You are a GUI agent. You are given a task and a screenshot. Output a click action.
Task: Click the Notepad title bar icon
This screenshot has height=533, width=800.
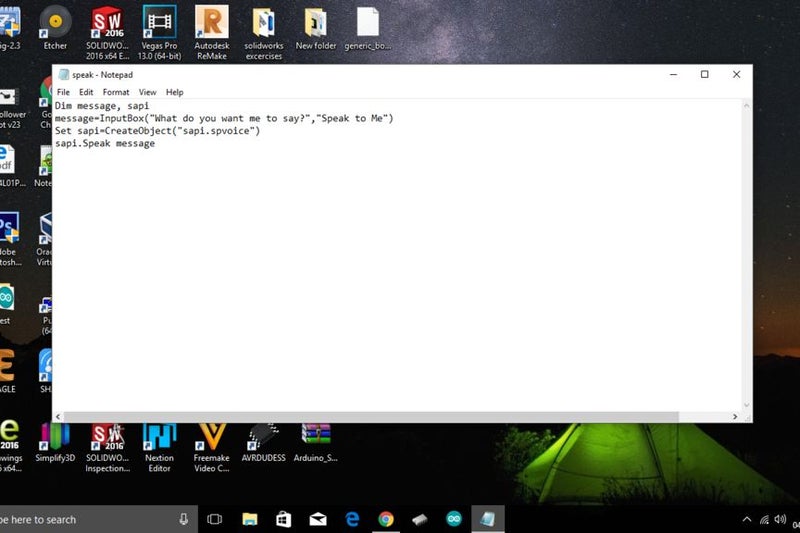pyautogui.click(x=64, y=74)
